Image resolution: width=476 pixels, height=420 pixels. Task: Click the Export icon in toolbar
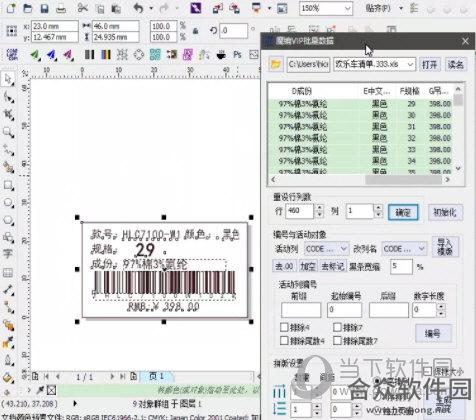[x=234, y=8]
